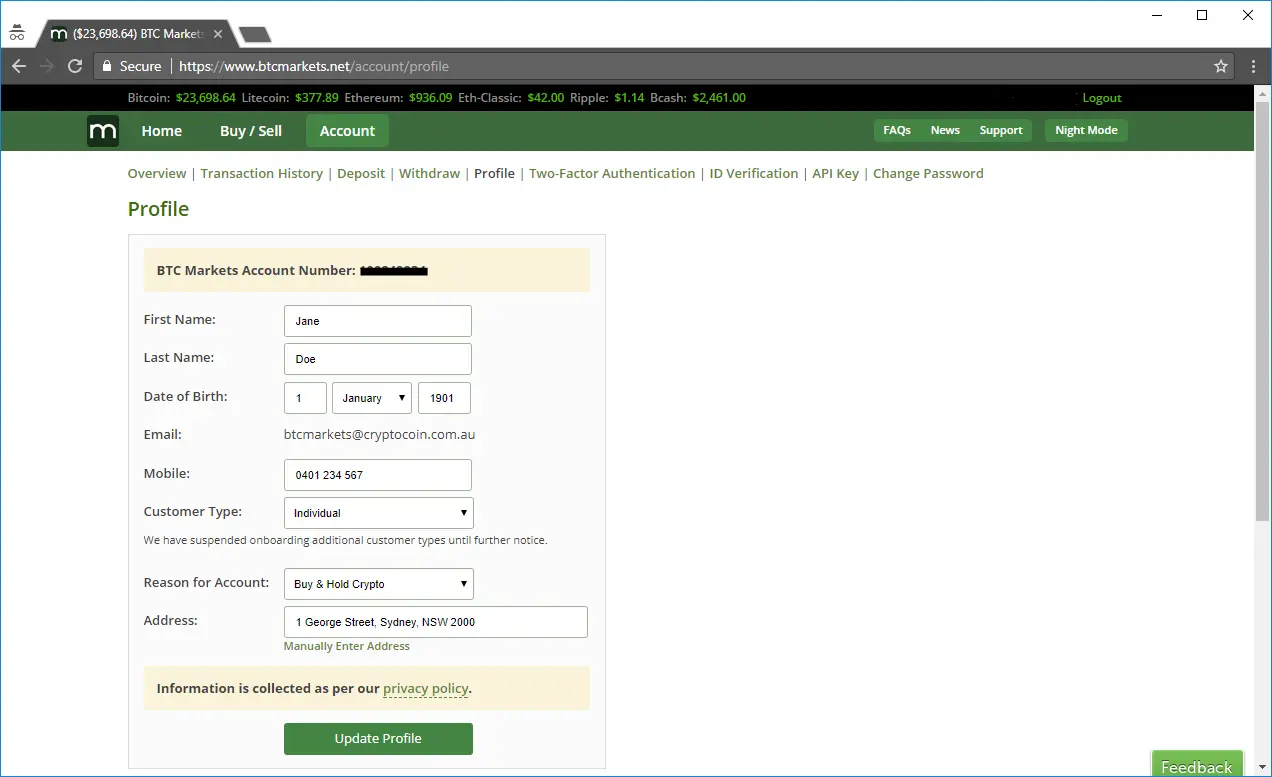
Task: Open Transaction History
Action: pyautogui.click(x=262, y=173)
